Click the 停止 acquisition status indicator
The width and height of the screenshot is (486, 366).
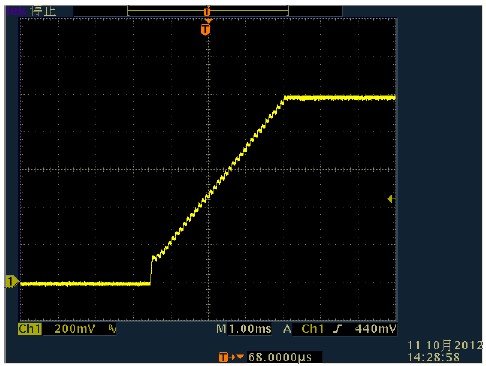(43, 11)
